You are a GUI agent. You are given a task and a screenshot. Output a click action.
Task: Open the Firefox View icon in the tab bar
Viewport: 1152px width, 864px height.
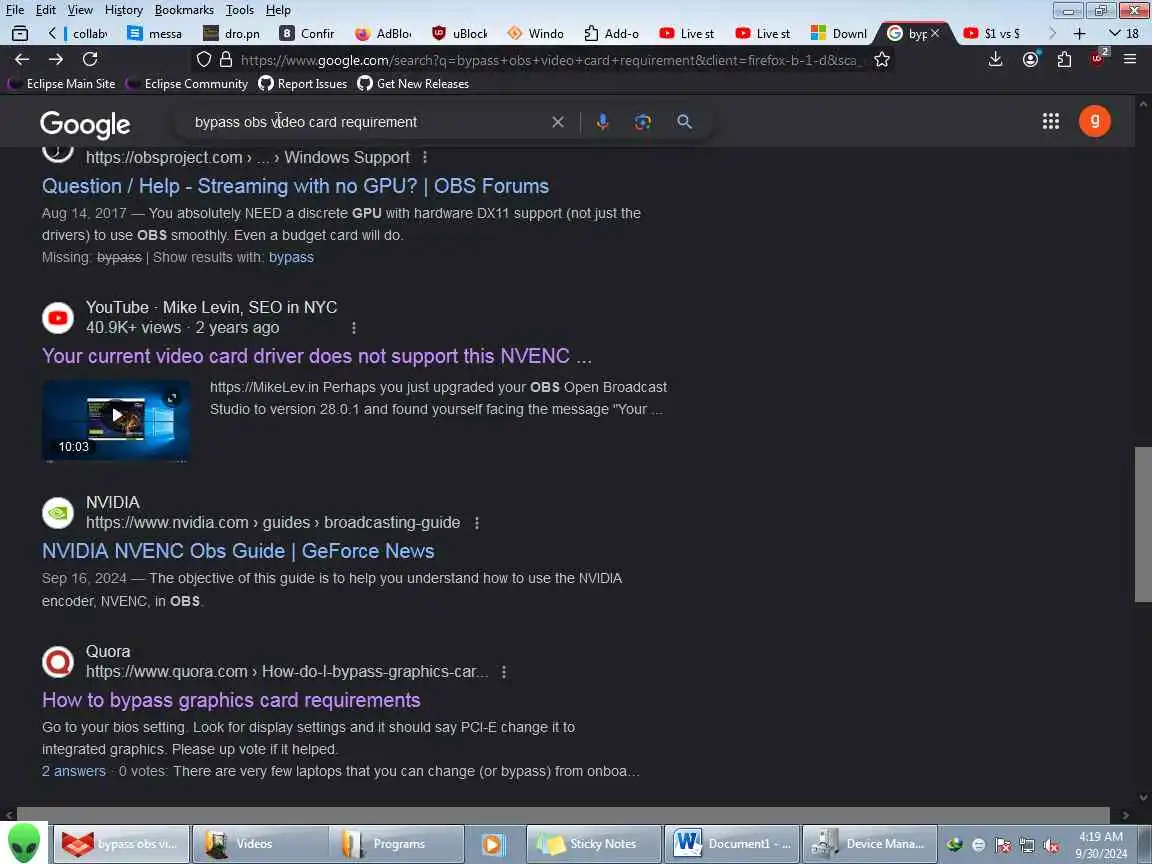click(x=20, y=33)
